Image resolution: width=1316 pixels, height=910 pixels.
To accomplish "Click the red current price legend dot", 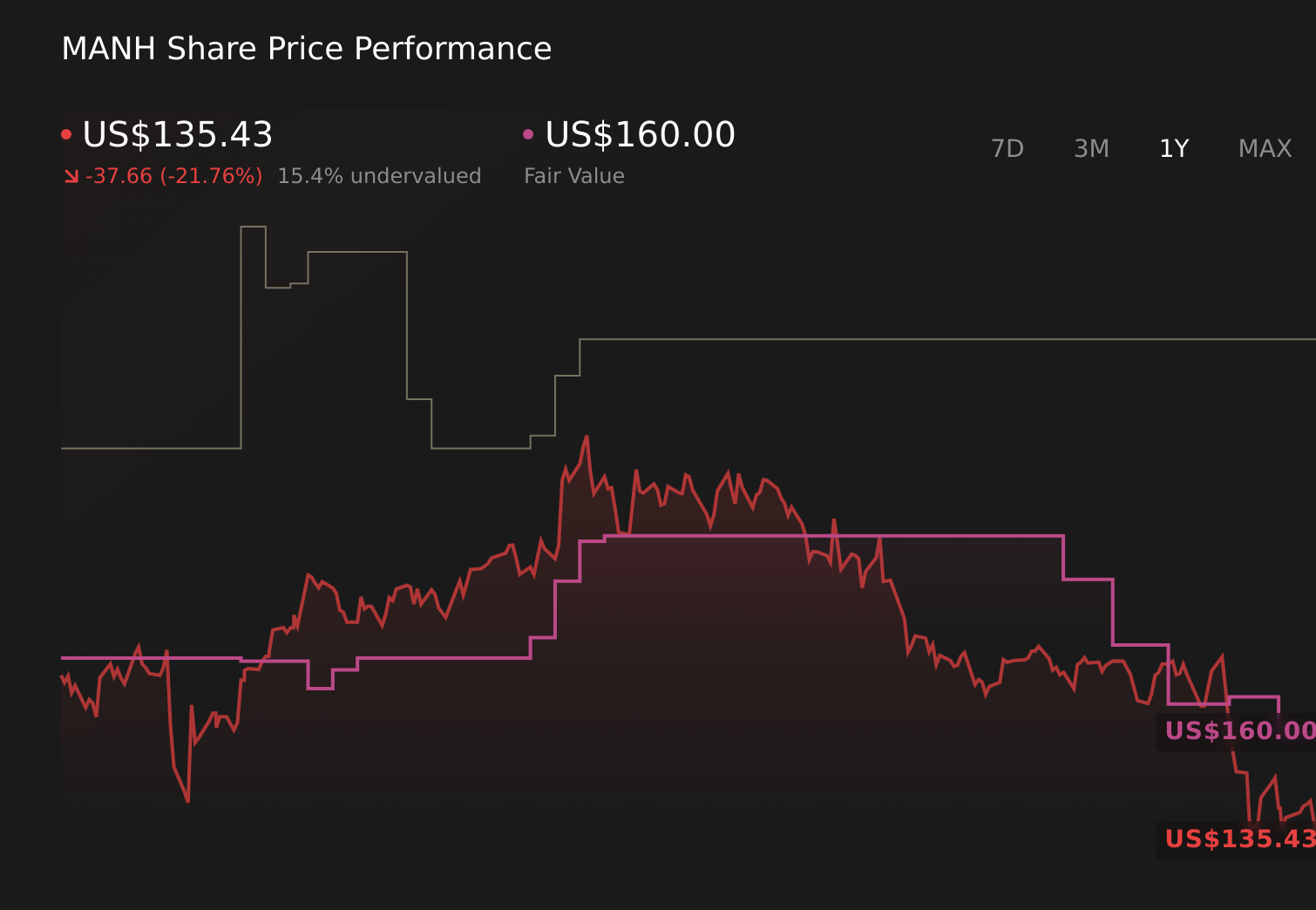I will pyautogui.click(x=66, y=133).
